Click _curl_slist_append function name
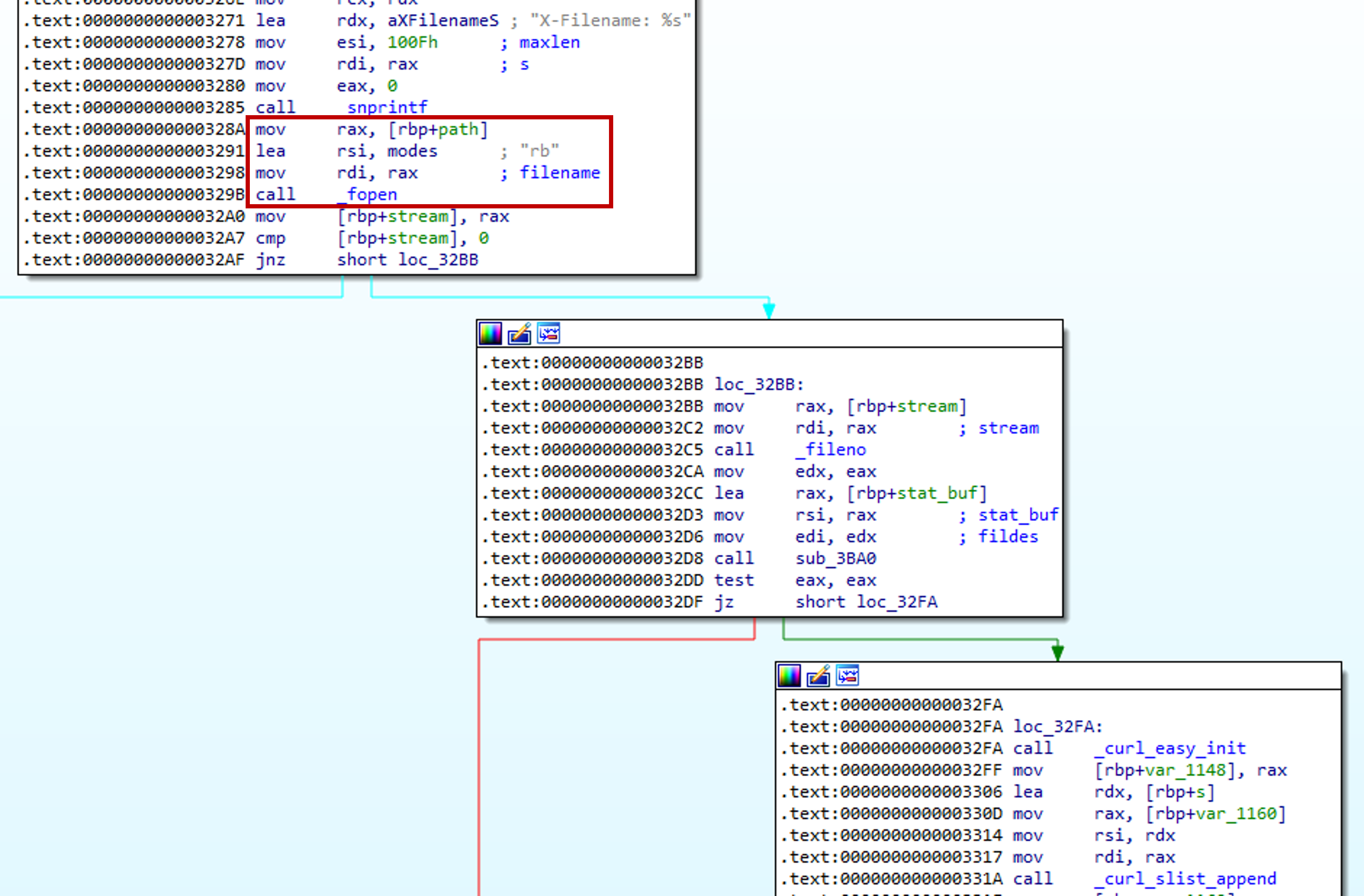This screenshot has height=896, width=1364. click(1185, 879)
